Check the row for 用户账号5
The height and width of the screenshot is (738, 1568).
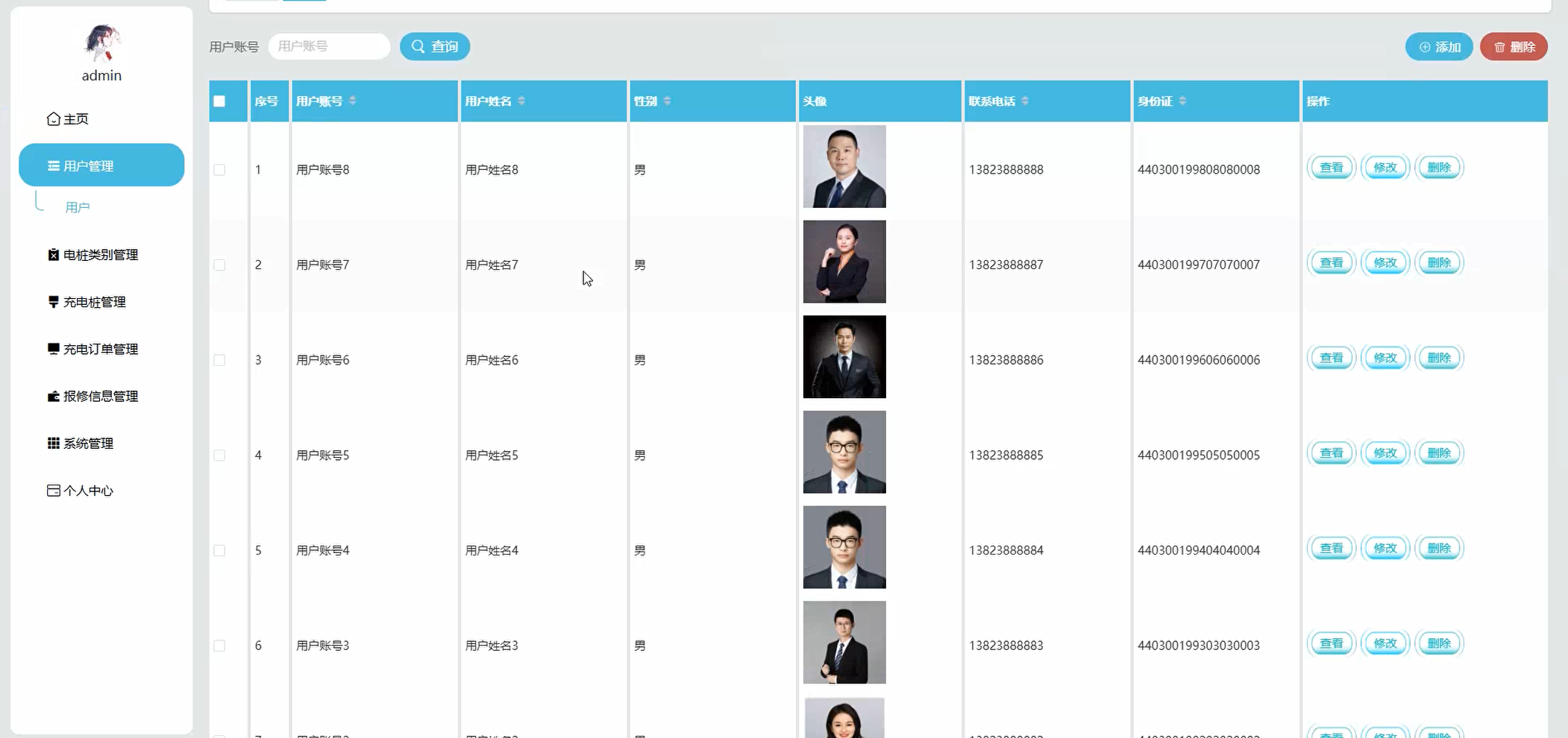tap(219, 455)
